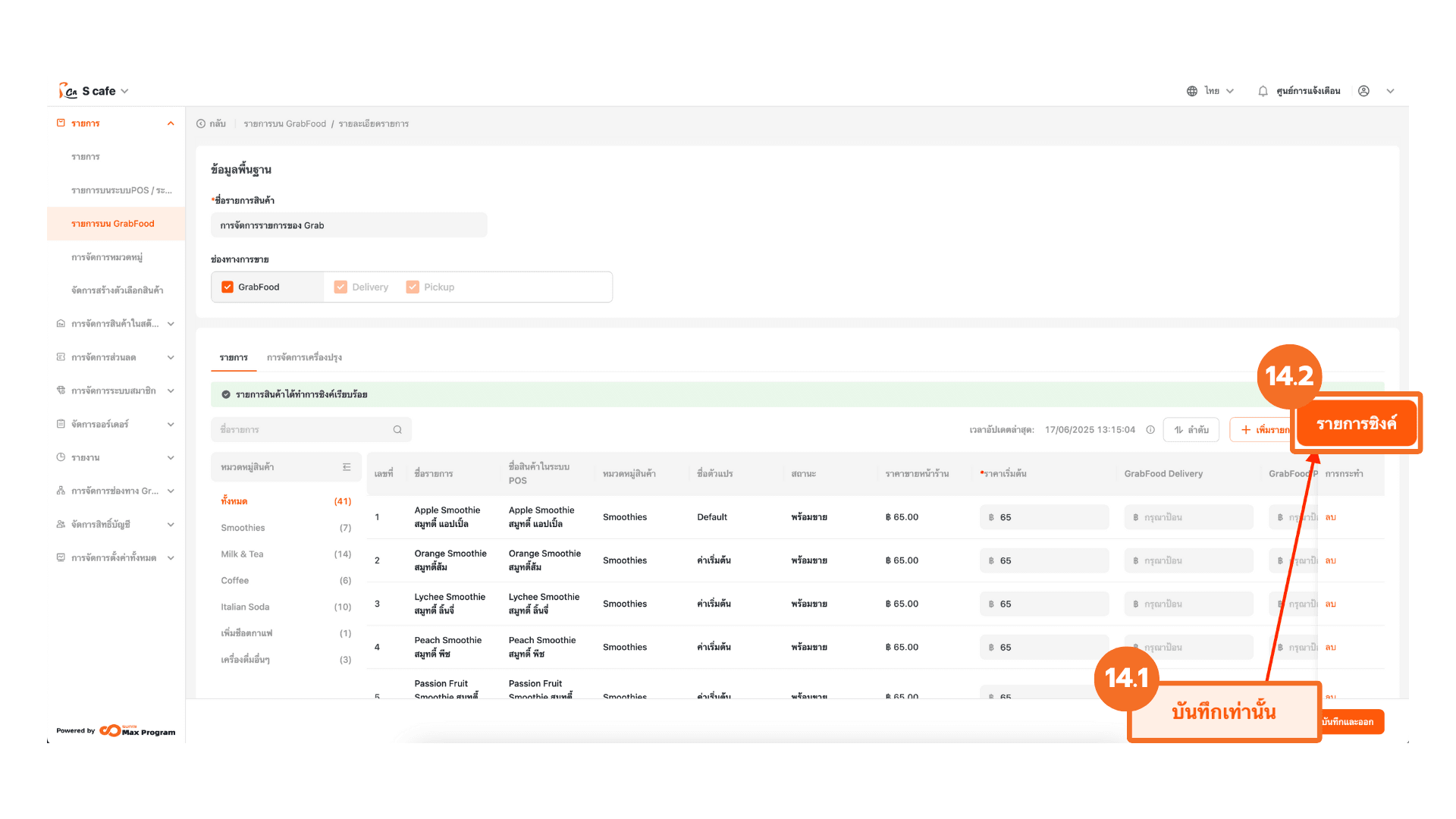Click the globe language icon

pyautogui.click(x=1192, y=91)
